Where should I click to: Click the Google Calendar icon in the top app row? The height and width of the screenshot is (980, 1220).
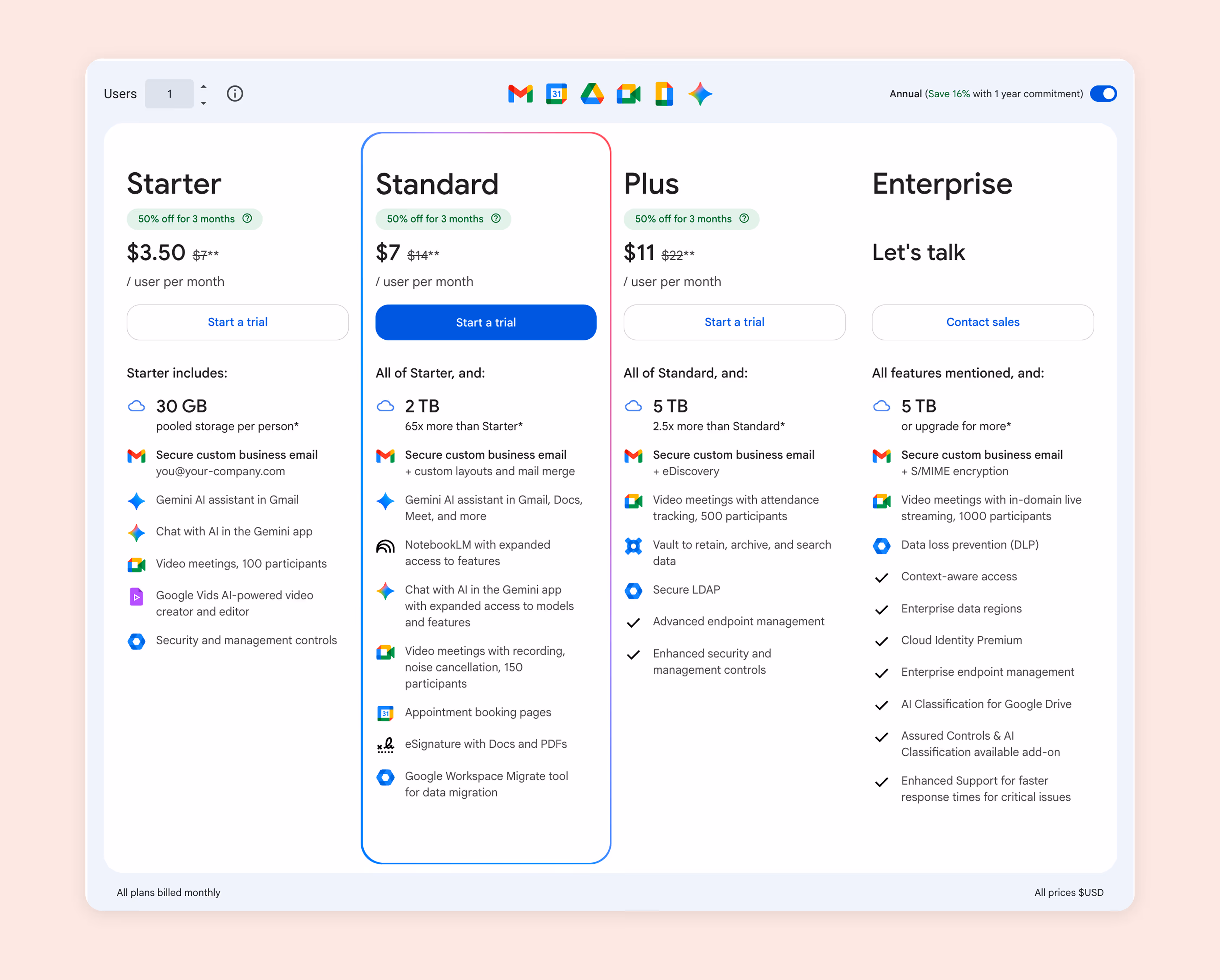point(556,94)
